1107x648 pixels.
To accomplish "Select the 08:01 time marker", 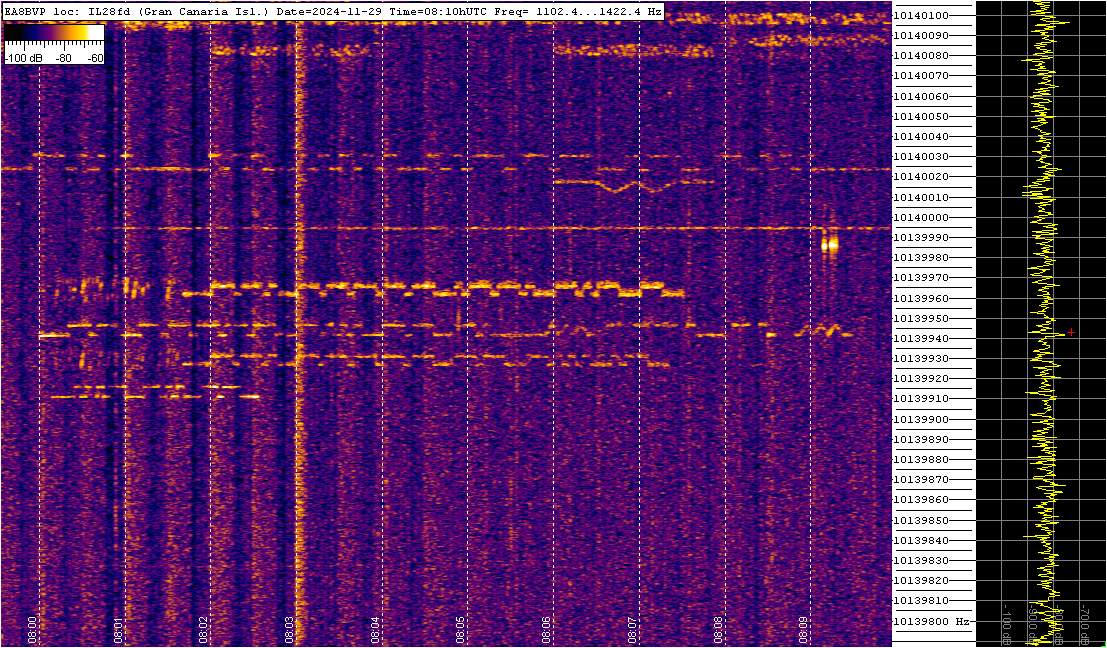I will [118, 629].
